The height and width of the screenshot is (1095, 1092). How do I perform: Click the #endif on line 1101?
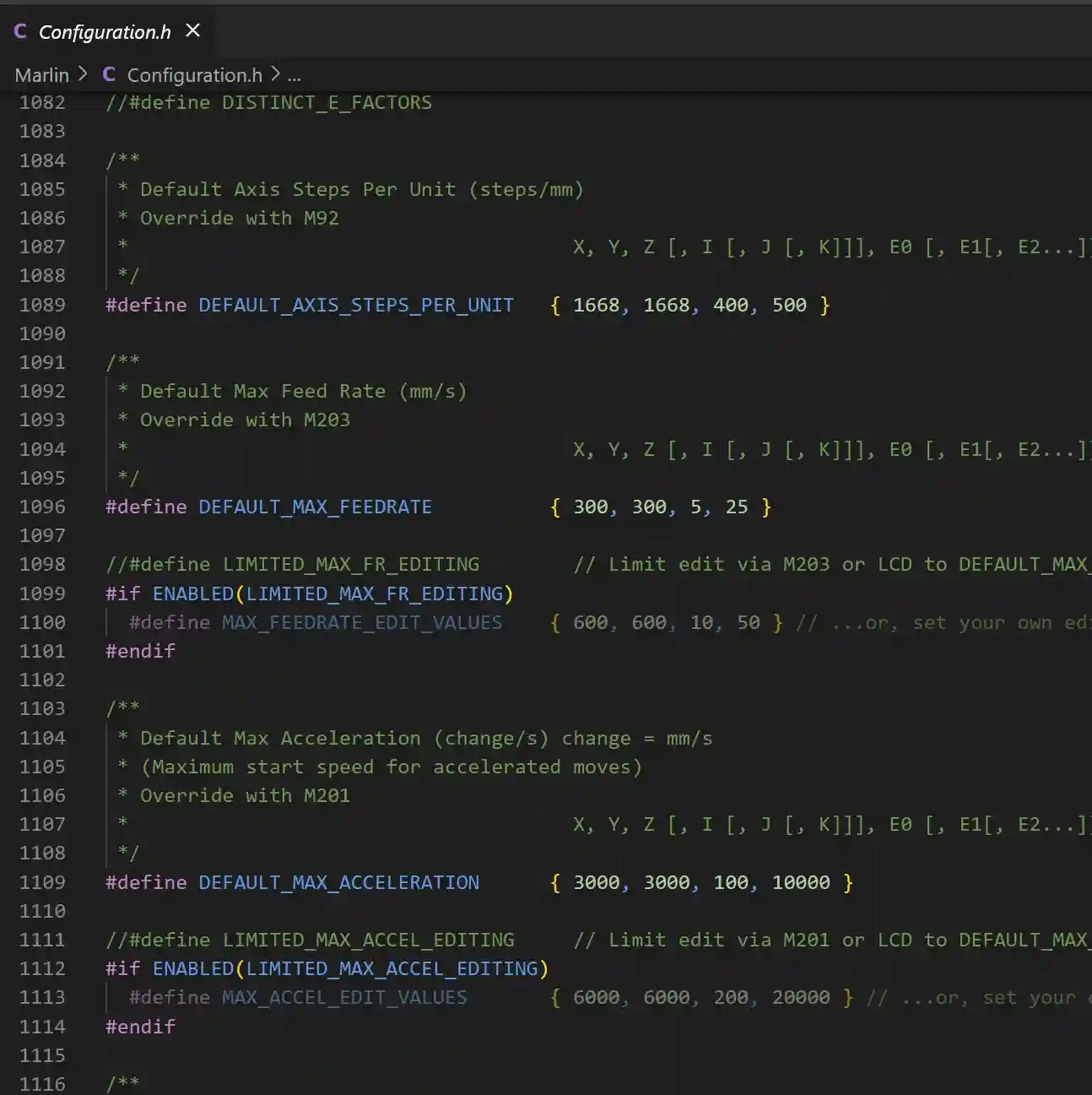click(x=140, y=651)
